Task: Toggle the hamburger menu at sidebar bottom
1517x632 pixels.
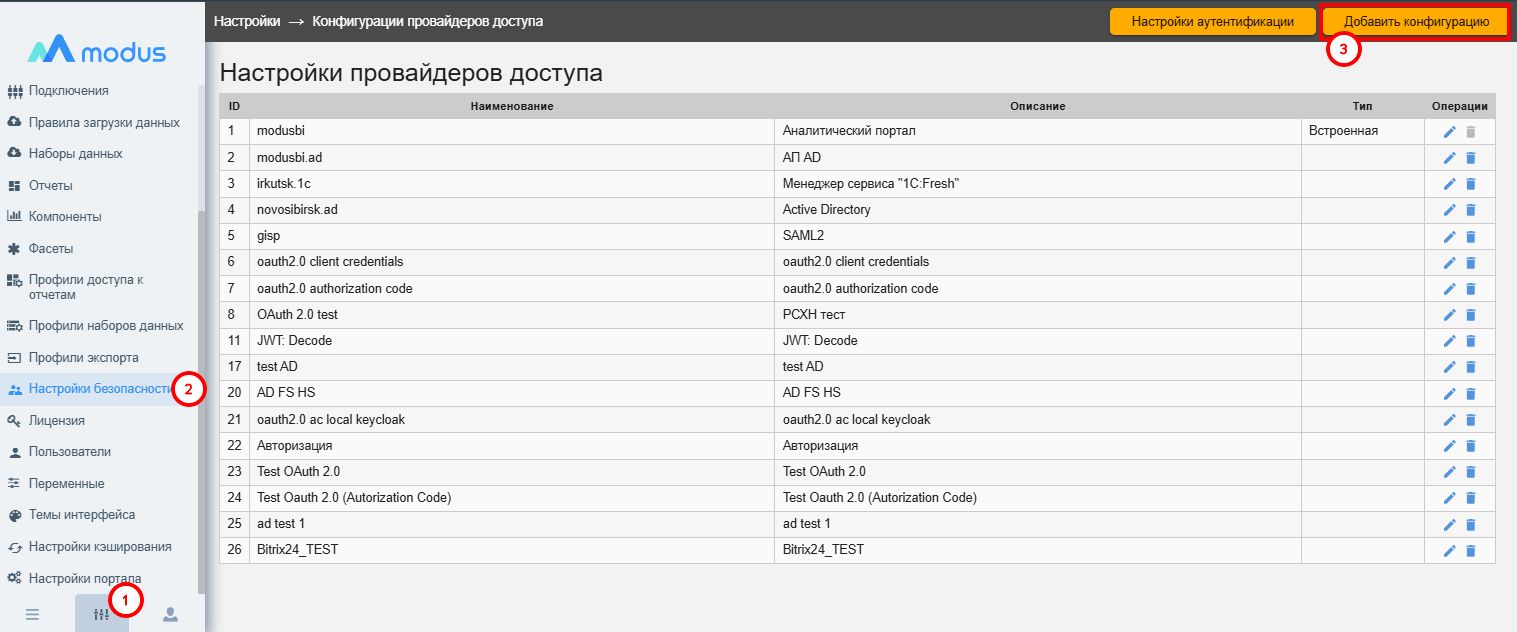Action: coord(32,614)
